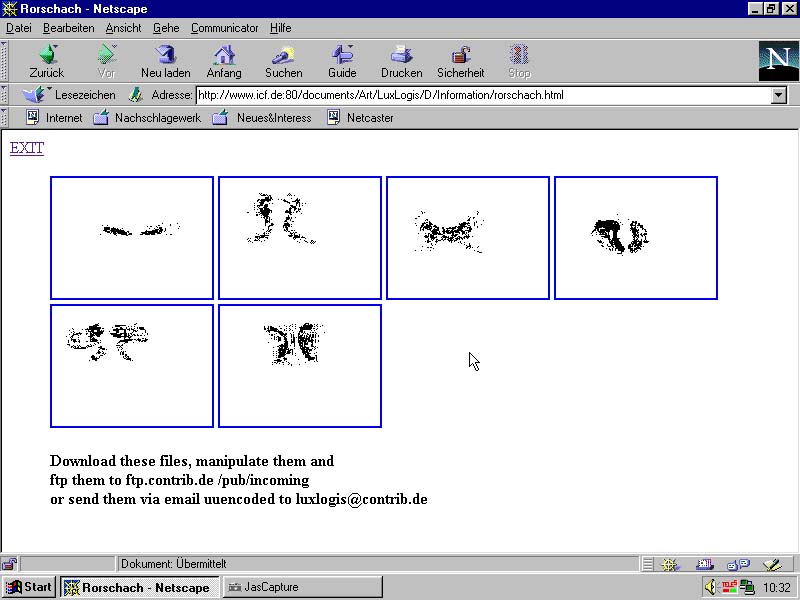Click the ftp.contrib.de /pub/incoming text
The image size is (800, 600).
click(217, 480)
